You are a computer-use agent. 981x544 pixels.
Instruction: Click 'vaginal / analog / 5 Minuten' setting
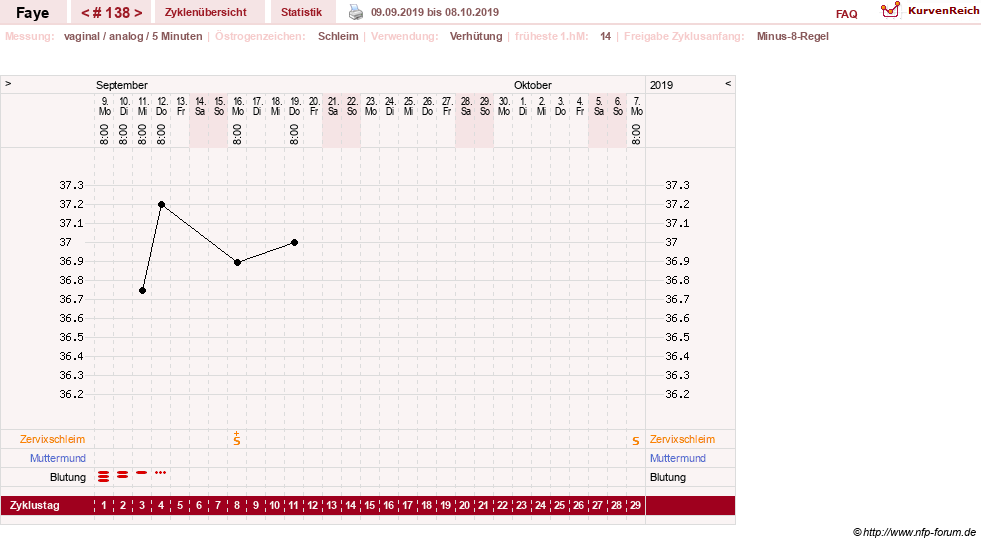[x=133, y=36]
